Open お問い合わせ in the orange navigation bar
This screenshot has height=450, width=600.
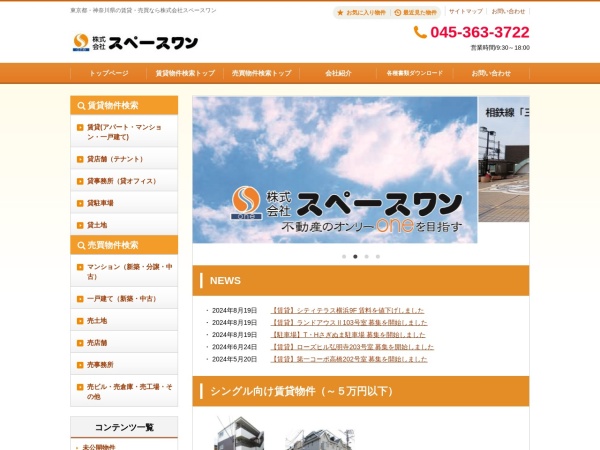pyautogui.click(x=491, y=73)
